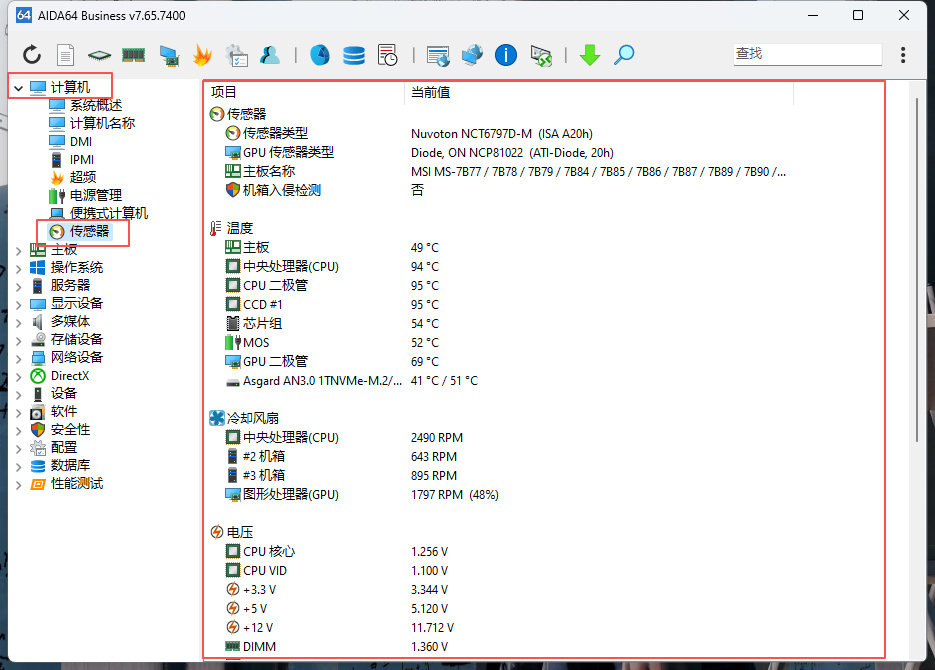Click the monitor diagnostics toolbar icon
The width and height of the screenshot is (935, 670).
pyautogui.click(x=169, y=55)
